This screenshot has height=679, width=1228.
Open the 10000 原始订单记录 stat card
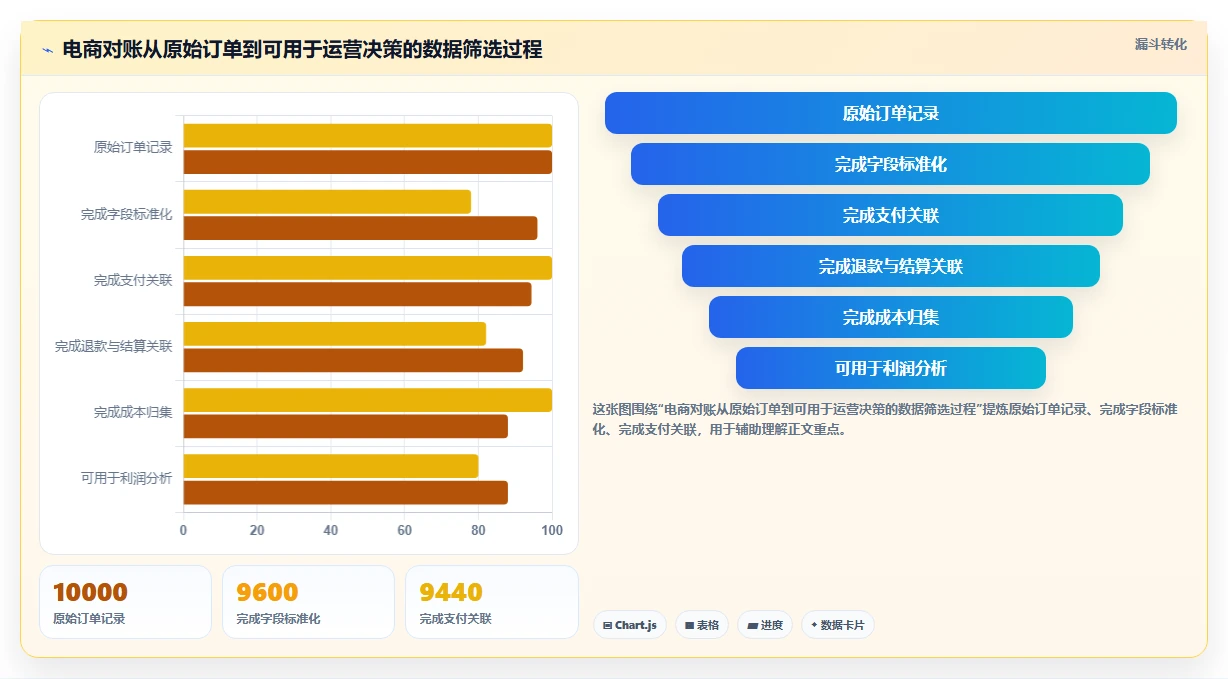pyautogui.click(x=125, y=602)
